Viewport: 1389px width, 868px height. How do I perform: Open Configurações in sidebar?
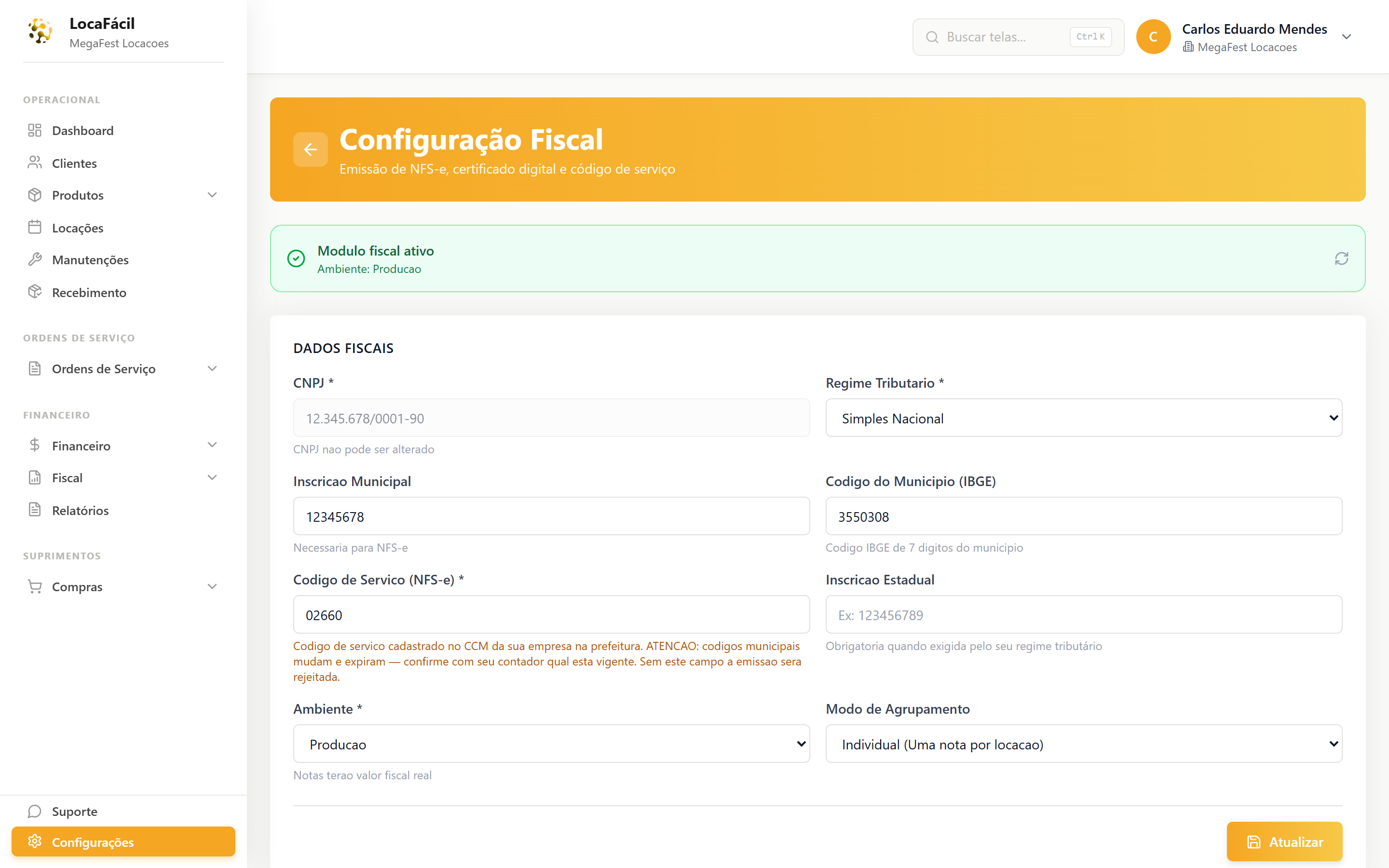123,841
